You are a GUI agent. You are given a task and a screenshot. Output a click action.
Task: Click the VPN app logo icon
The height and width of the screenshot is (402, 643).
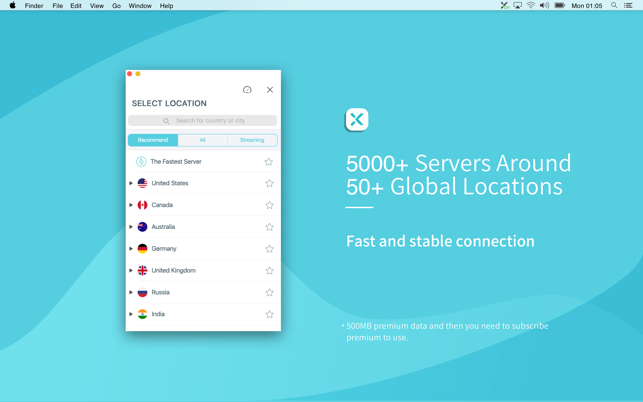click(x=357, y=120)
